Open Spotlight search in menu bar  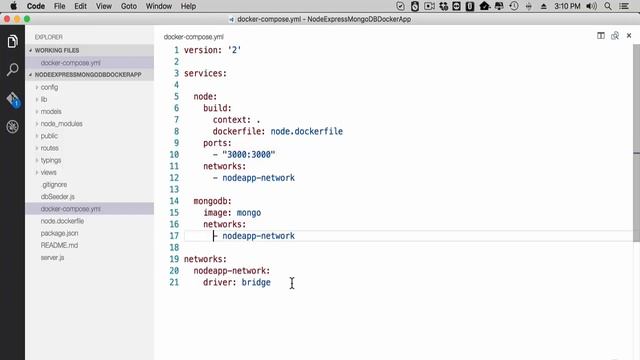click(x=608, y=6)
